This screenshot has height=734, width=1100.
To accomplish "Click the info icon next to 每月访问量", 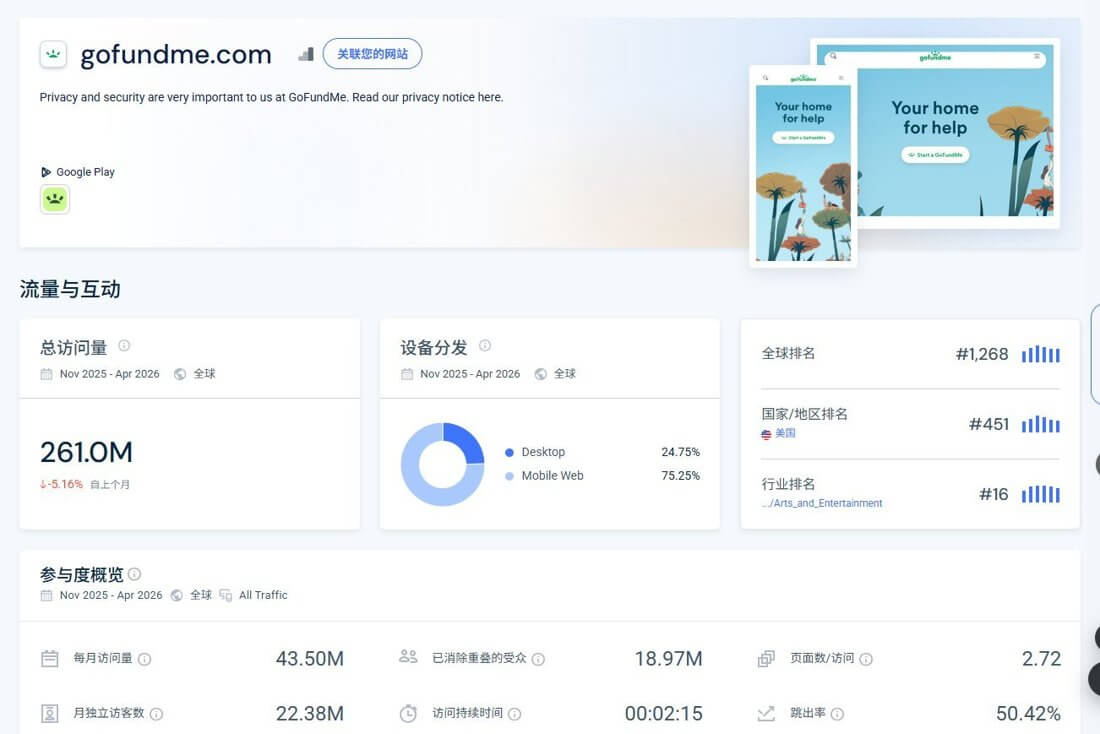I will pos(145,659).
